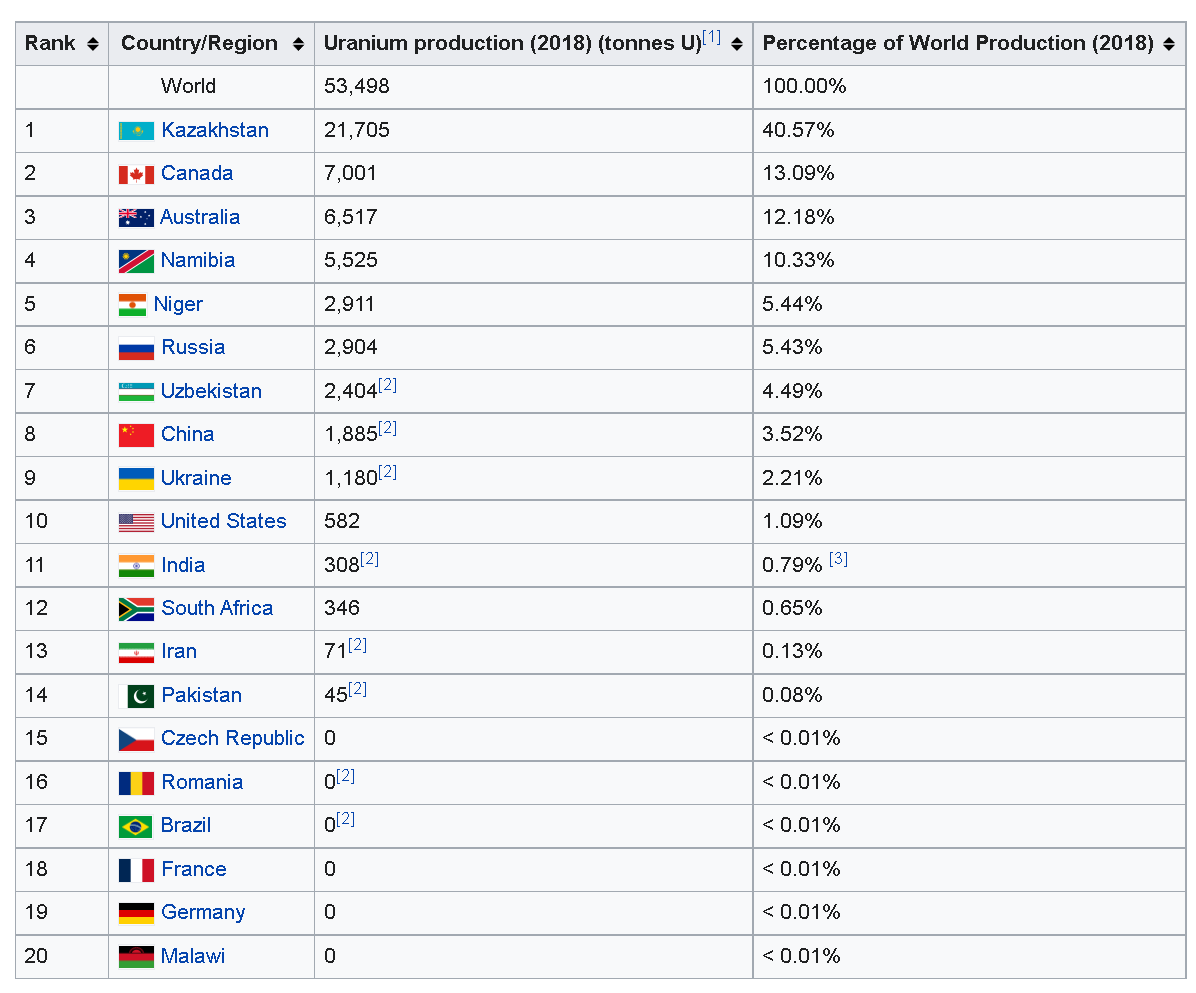1196x993 pixels.
Task: Click the Canada flag icon
Action: 136,174
